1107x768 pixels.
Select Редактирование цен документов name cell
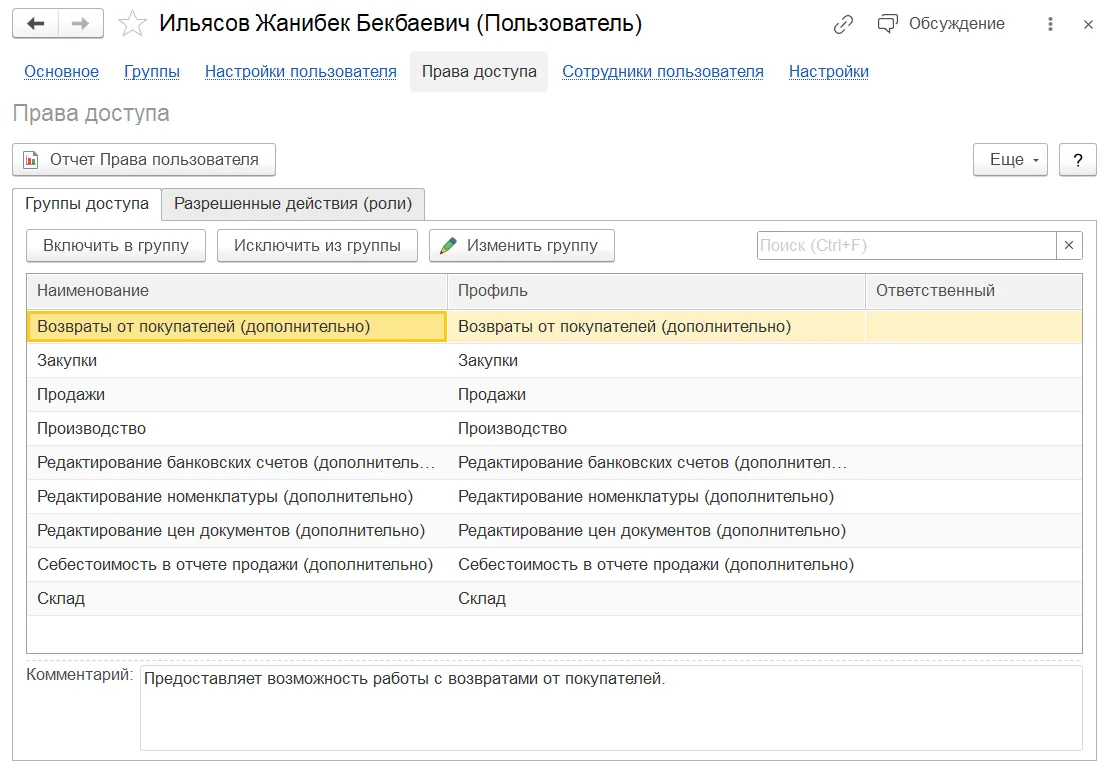tap(237, 531)
